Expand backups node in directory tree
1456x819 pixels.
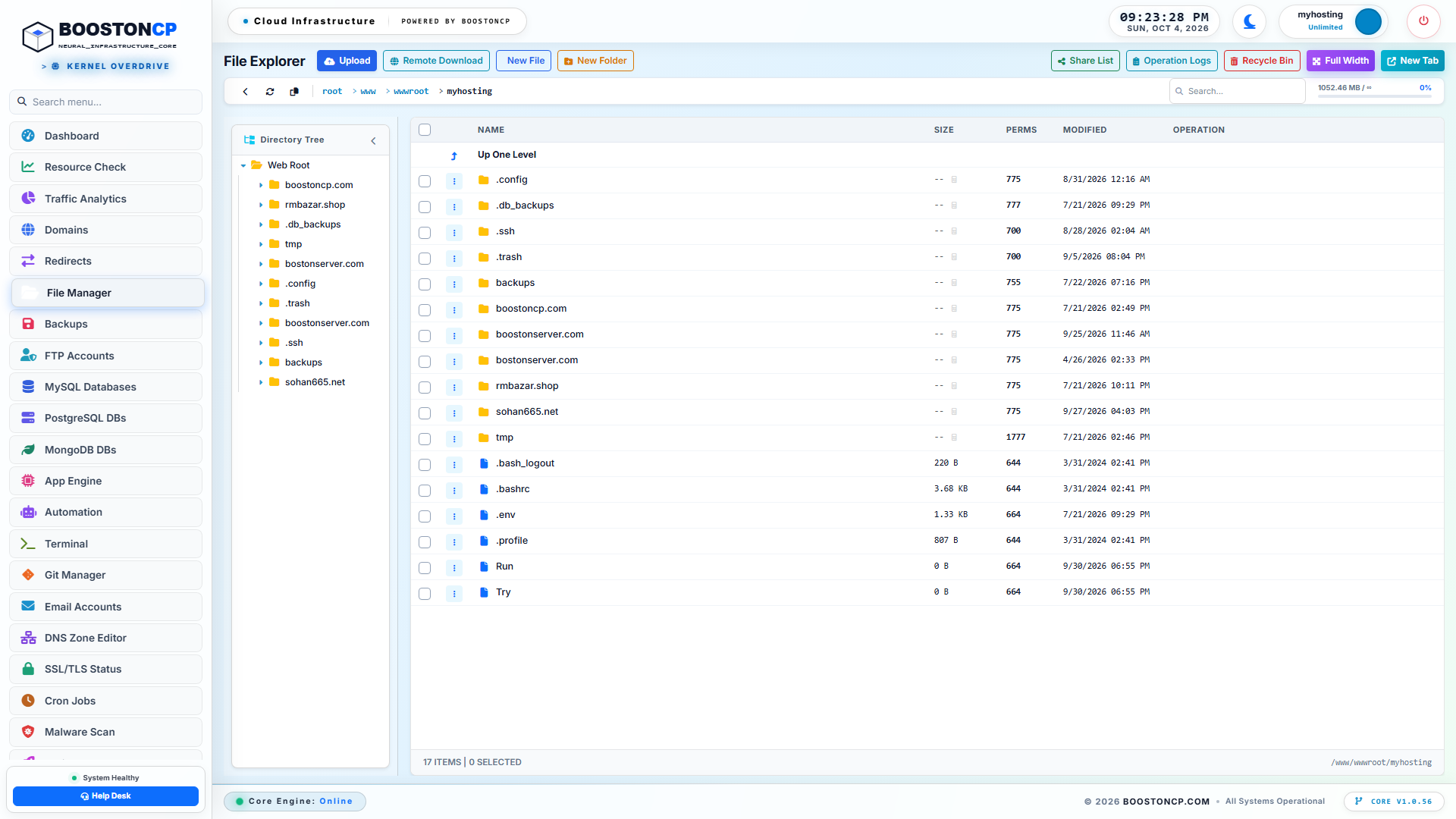(x=261, y=362)
